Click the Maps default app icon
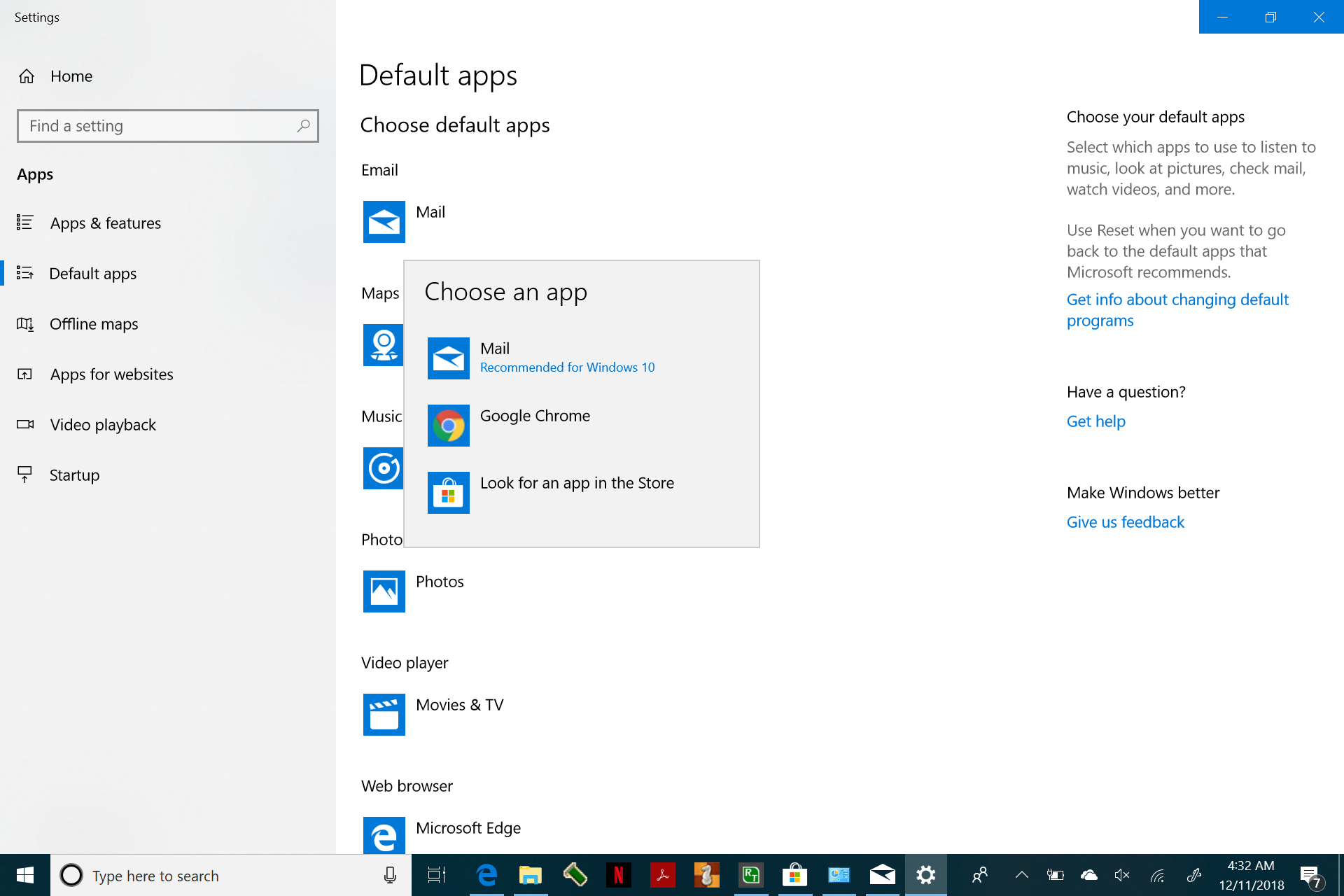 [383, 345]
